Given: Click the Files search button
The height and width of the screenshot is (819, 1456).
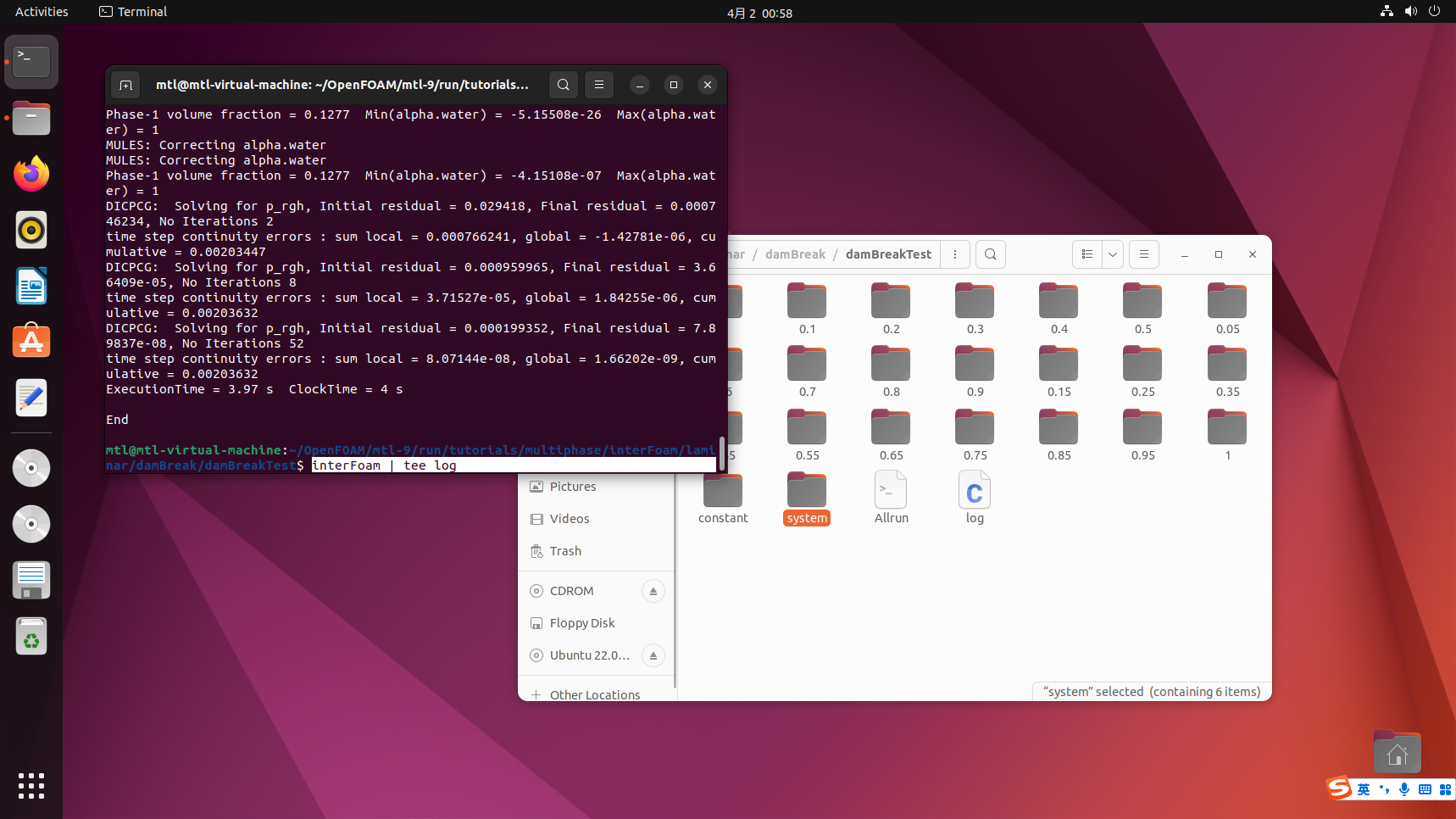Looking at the screenshot, I should 991,254.
